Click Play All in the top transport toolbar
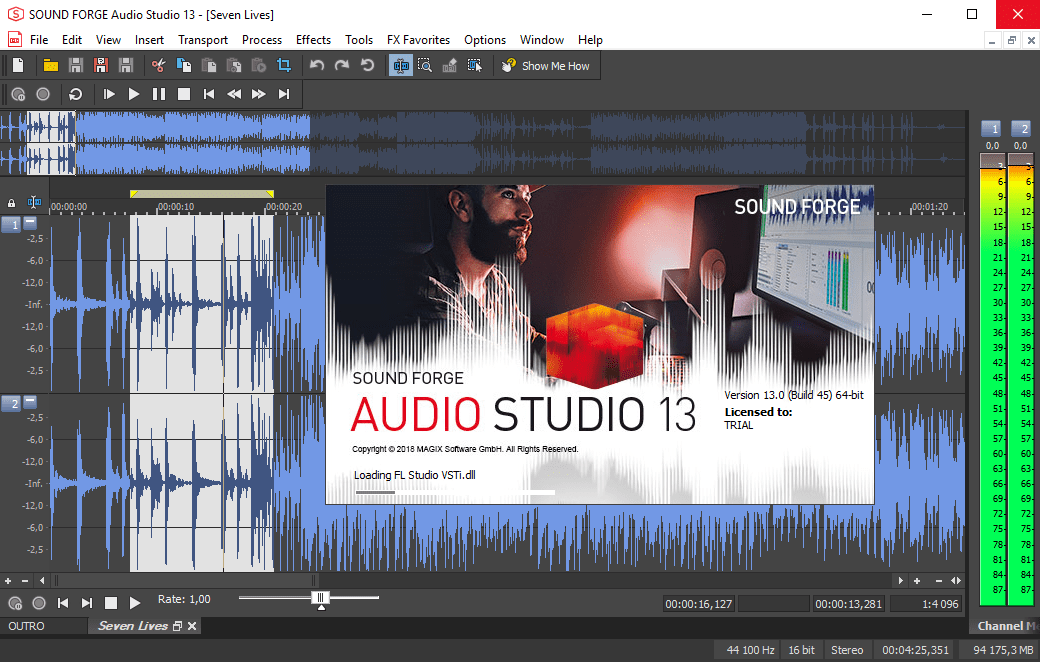Screen dimensions: 1040x662 (x=109, y=94)
